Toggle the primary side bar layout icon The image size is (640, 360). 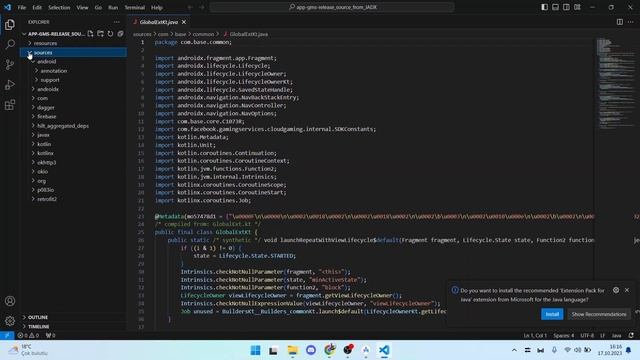pos(544,7)
